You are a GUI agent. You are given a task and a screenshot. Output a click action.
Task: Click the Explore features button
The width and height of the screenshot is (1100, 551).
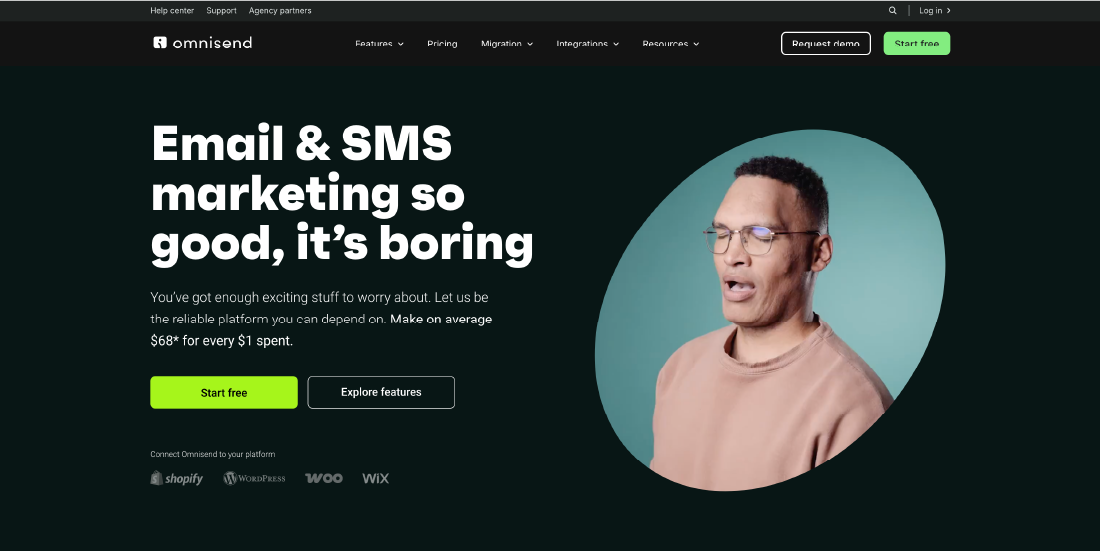[x=381, y=392]
